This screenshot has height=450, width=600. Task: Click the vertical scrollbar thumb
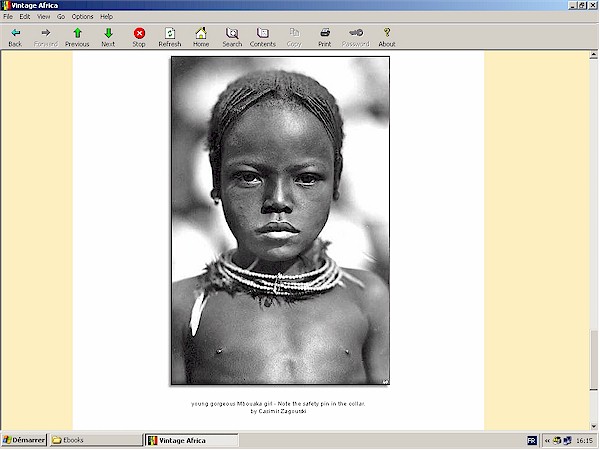(593, 360)
